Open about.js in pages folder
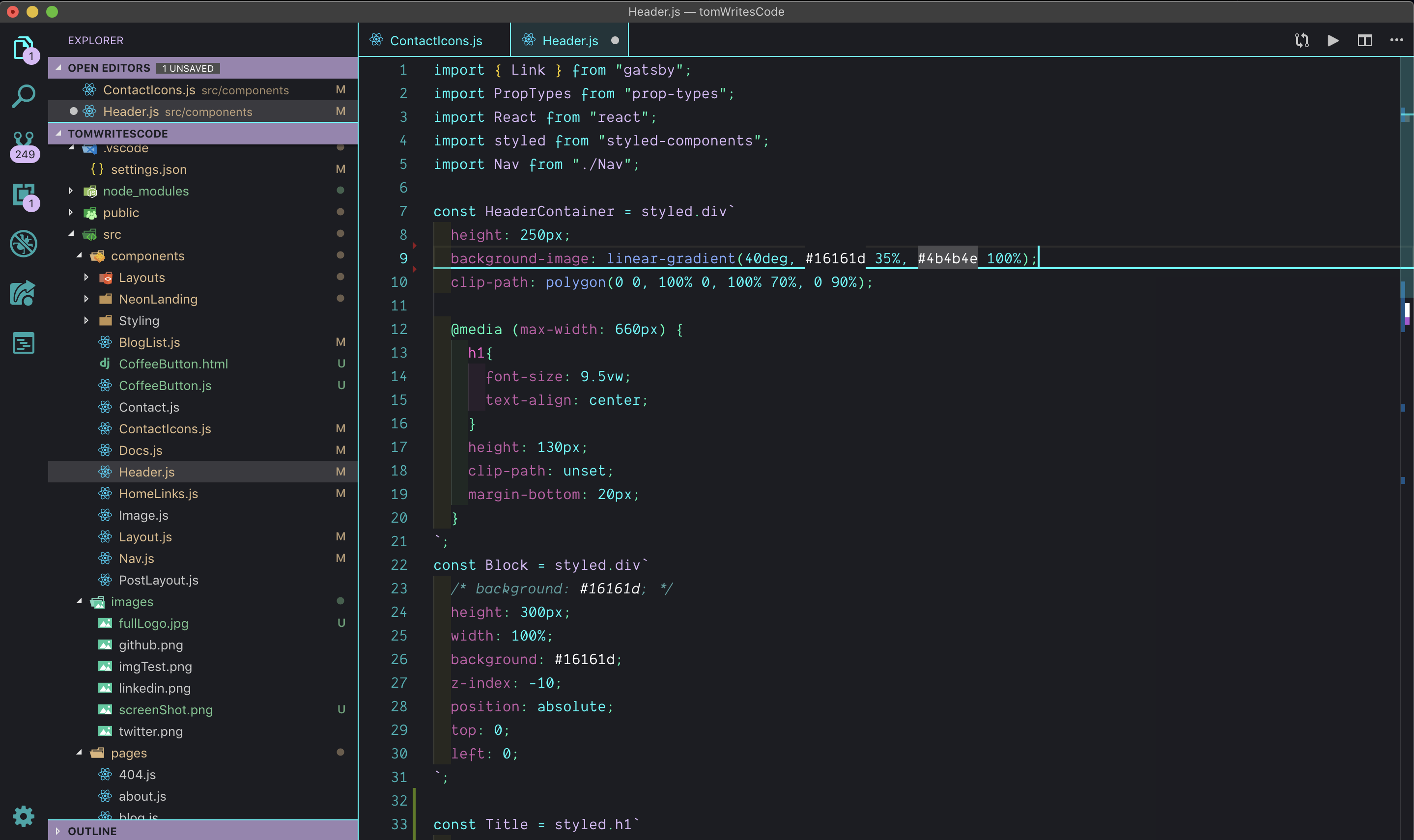This screenshot has height=840, width=1414. coord(202,796)
